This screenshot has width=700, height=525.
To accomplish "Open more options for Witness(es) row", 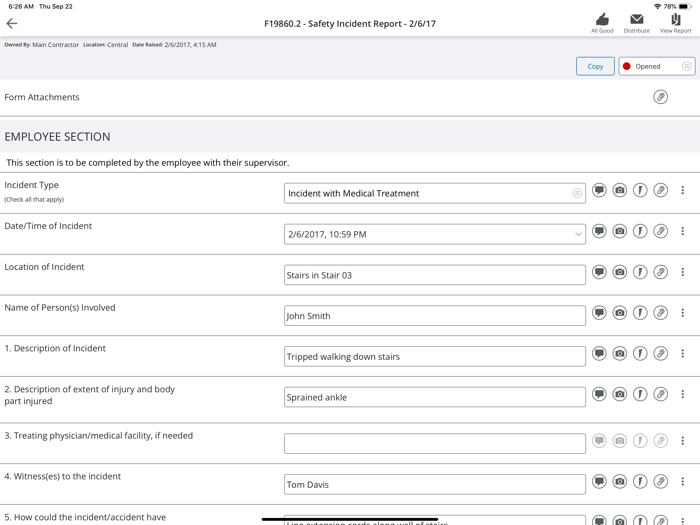I will click(683, 481).
